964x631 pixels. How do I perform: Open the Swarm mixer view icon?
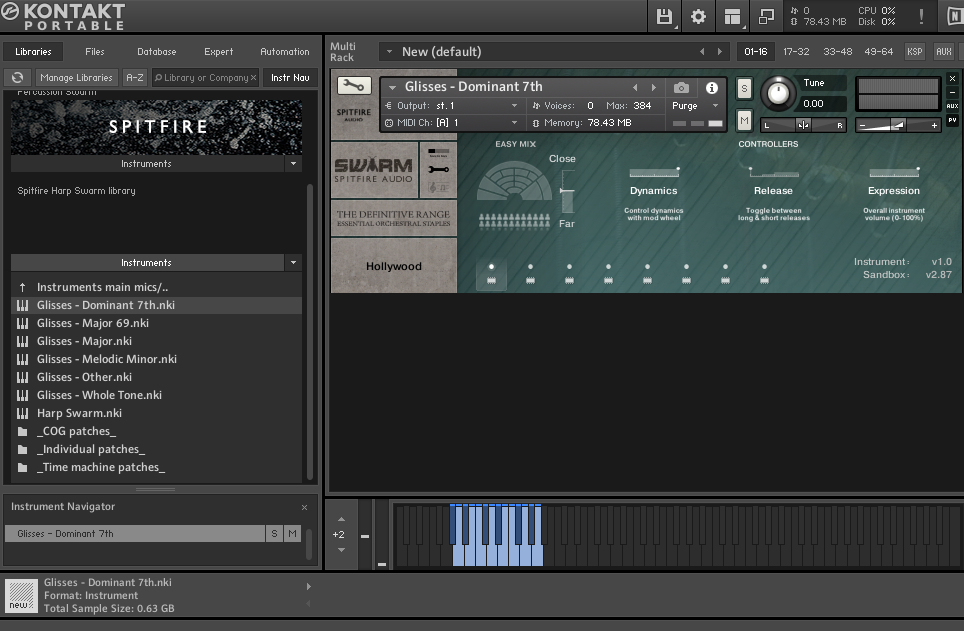click(x=438, y=151)
